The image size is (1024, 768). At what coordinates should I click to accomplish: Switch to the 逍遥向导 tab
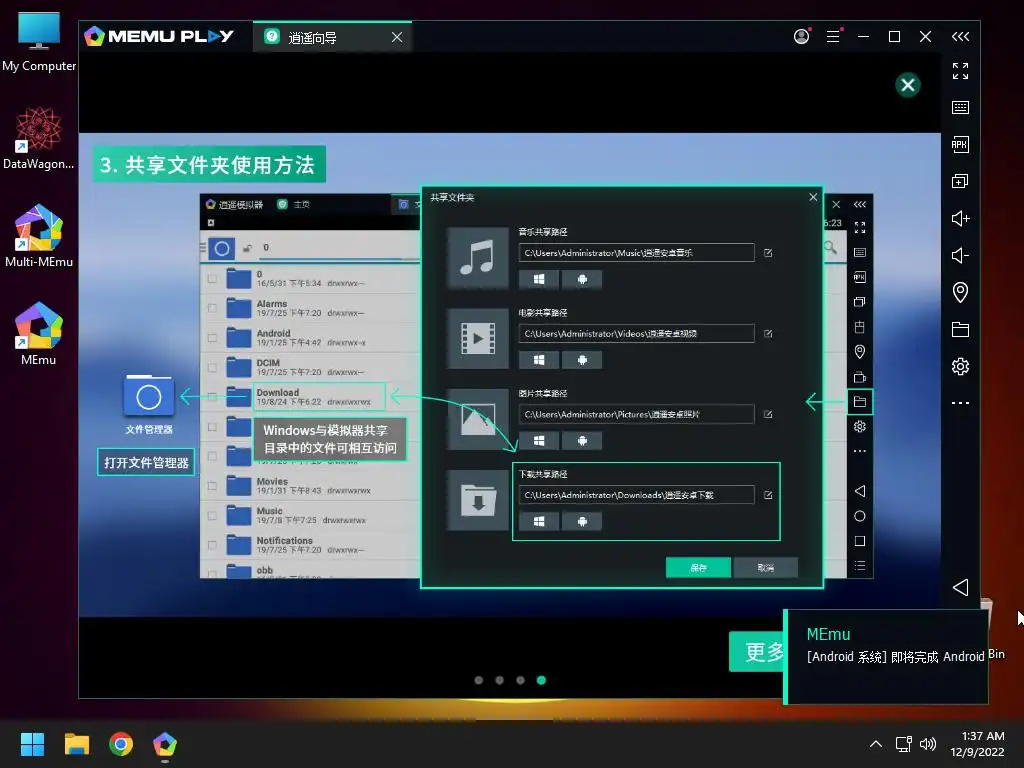point(332,37)
